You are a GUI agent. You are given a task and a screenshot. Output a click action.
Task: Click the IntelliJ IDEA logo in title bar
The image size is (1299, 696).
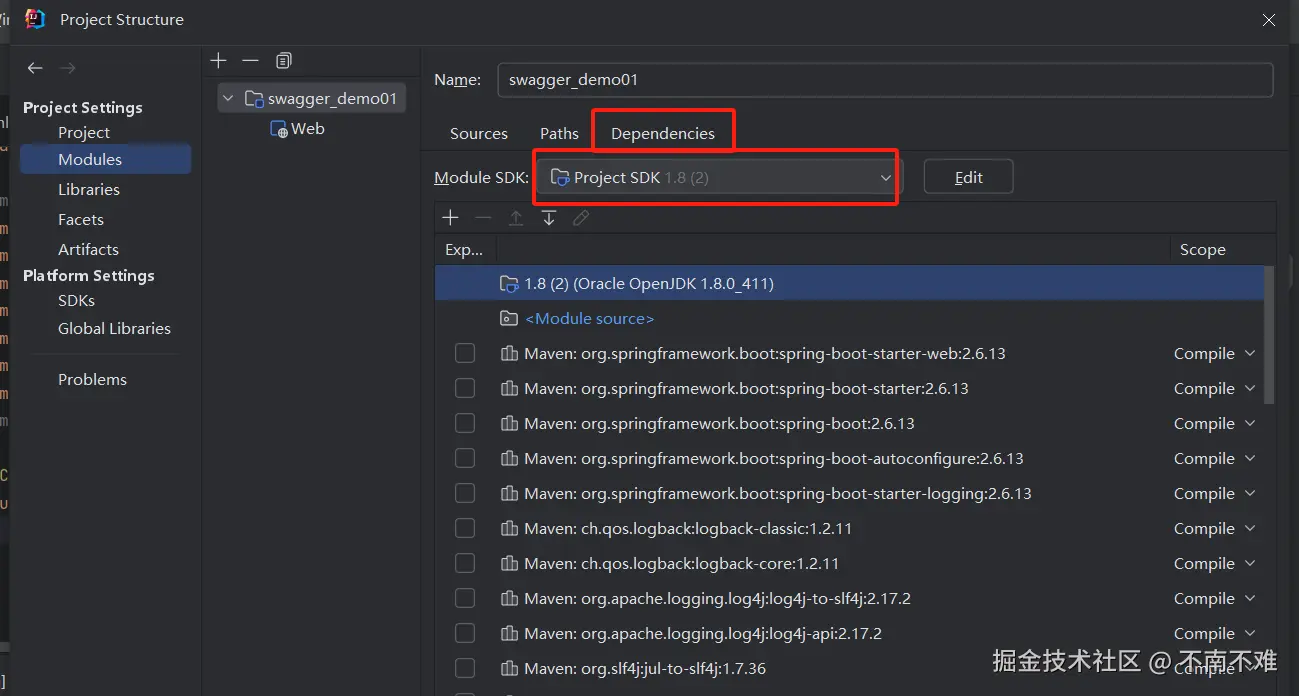(x=35, y=19)
